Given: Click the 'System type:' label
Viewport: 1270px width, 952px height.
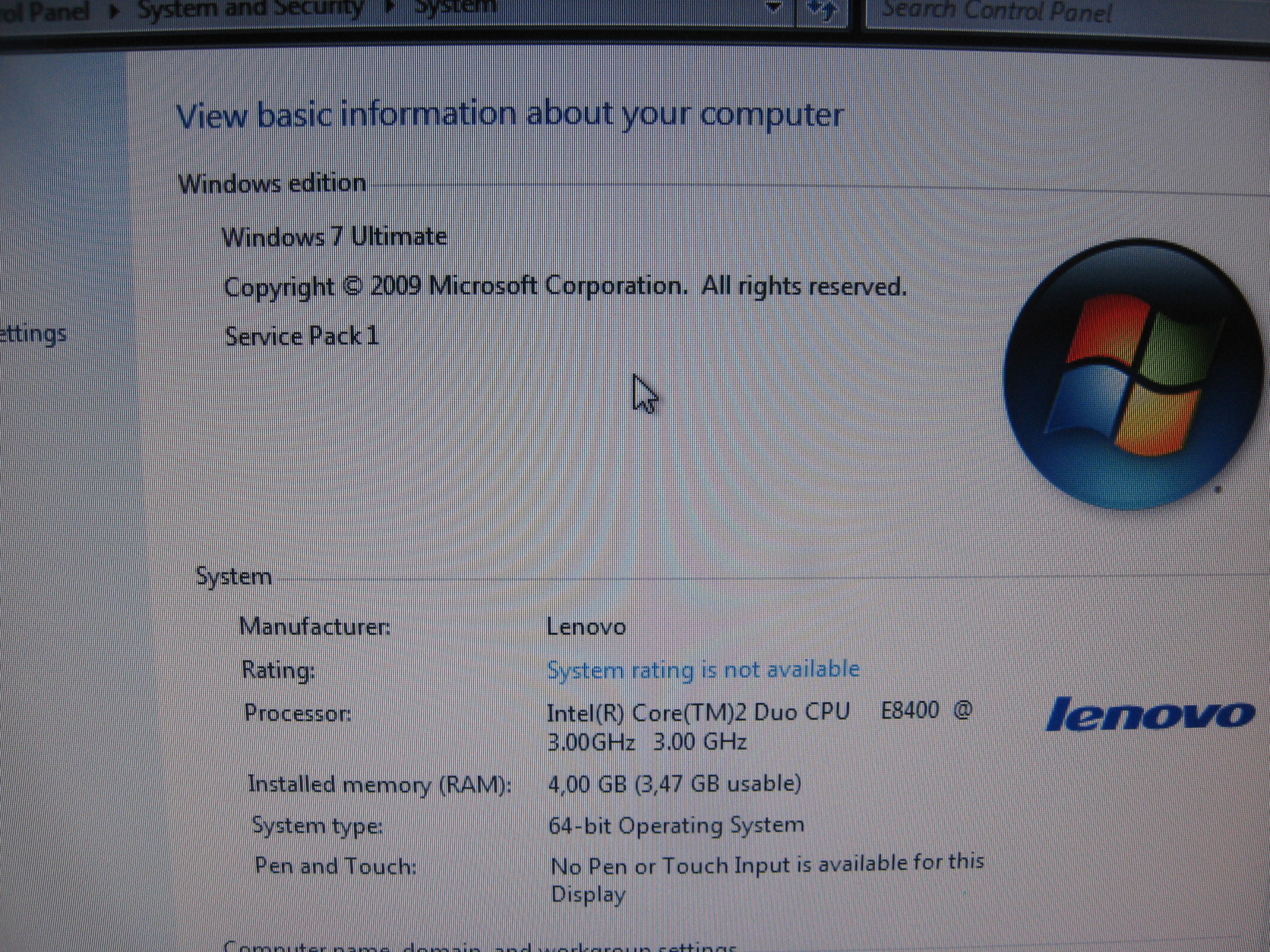Looking at the screenshot, I should [317, 825].
